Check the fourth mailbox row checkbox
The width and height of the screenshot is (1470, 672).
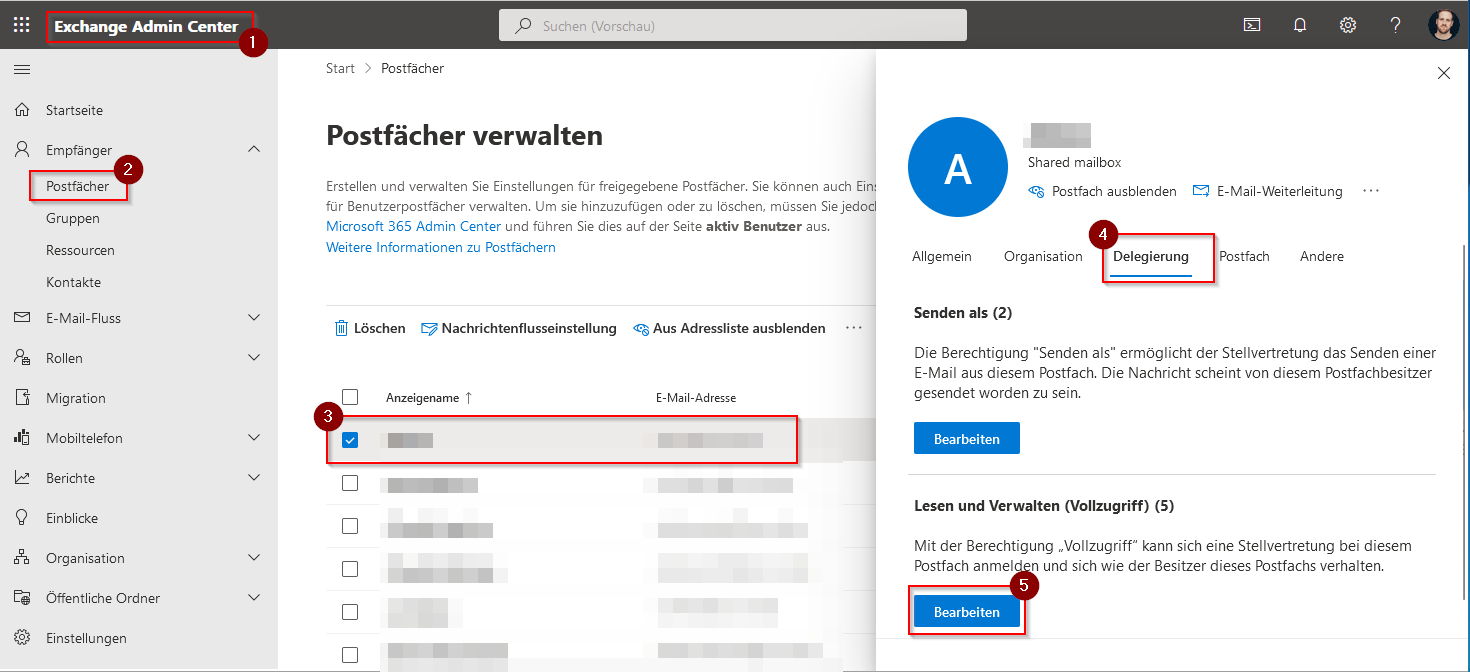(350, 569)
